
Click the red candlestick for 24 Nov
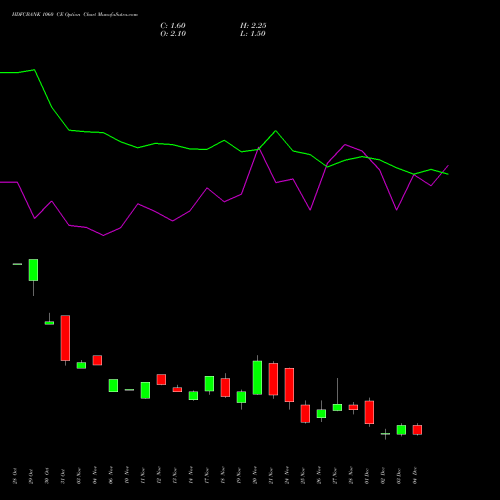[x=289, y=385]
